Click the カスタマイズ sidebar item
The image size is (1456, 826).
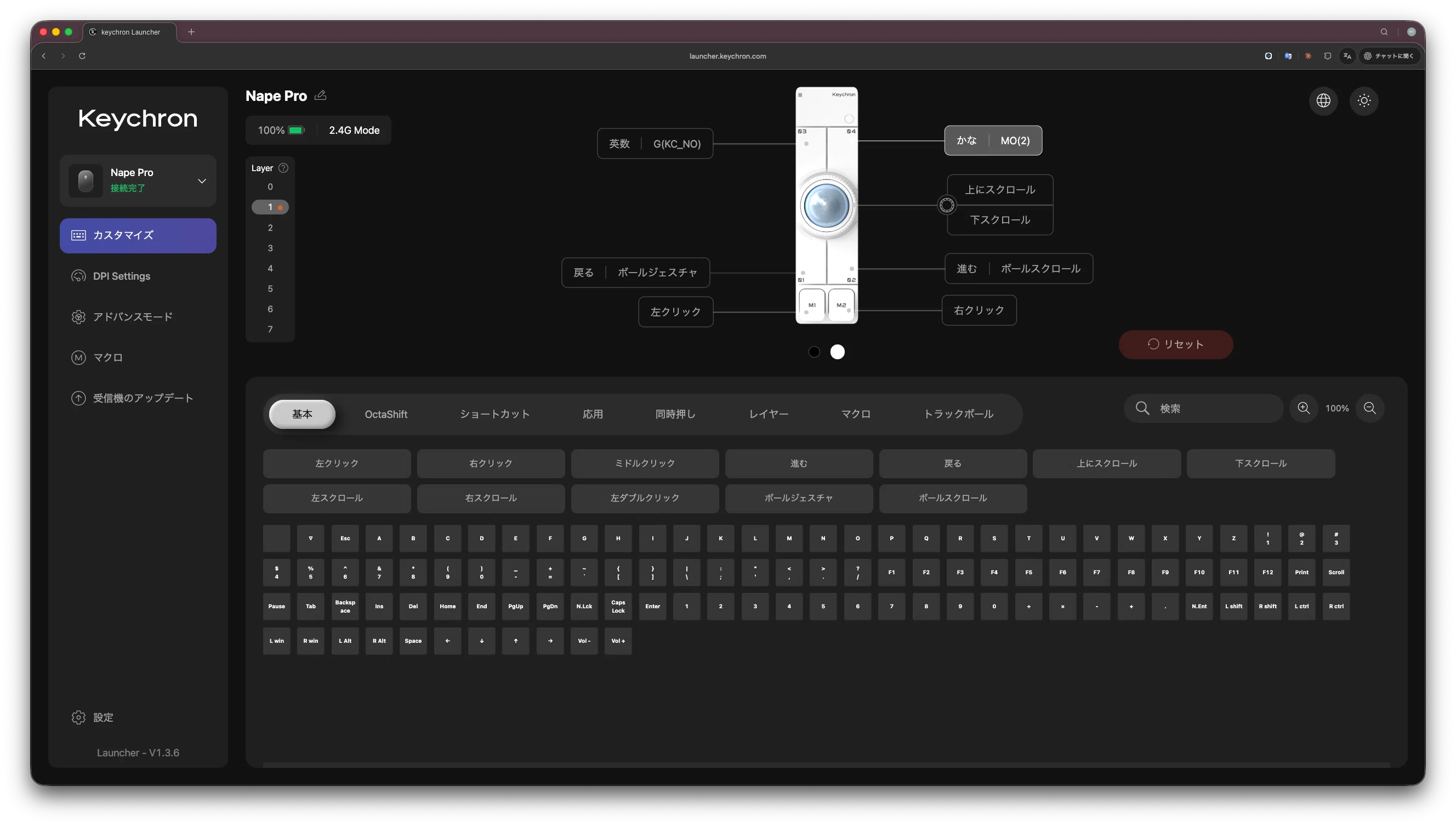138,235
